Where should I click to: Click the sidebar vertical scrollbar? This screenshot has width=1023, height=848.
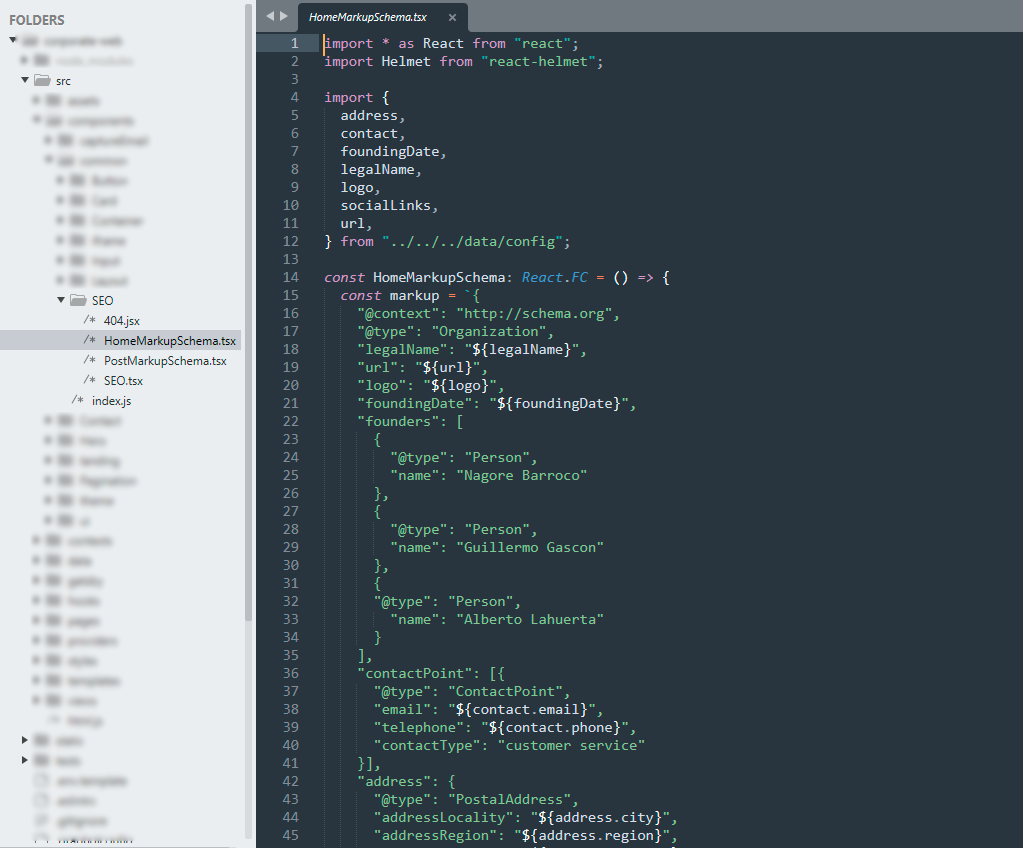point(249,313)
